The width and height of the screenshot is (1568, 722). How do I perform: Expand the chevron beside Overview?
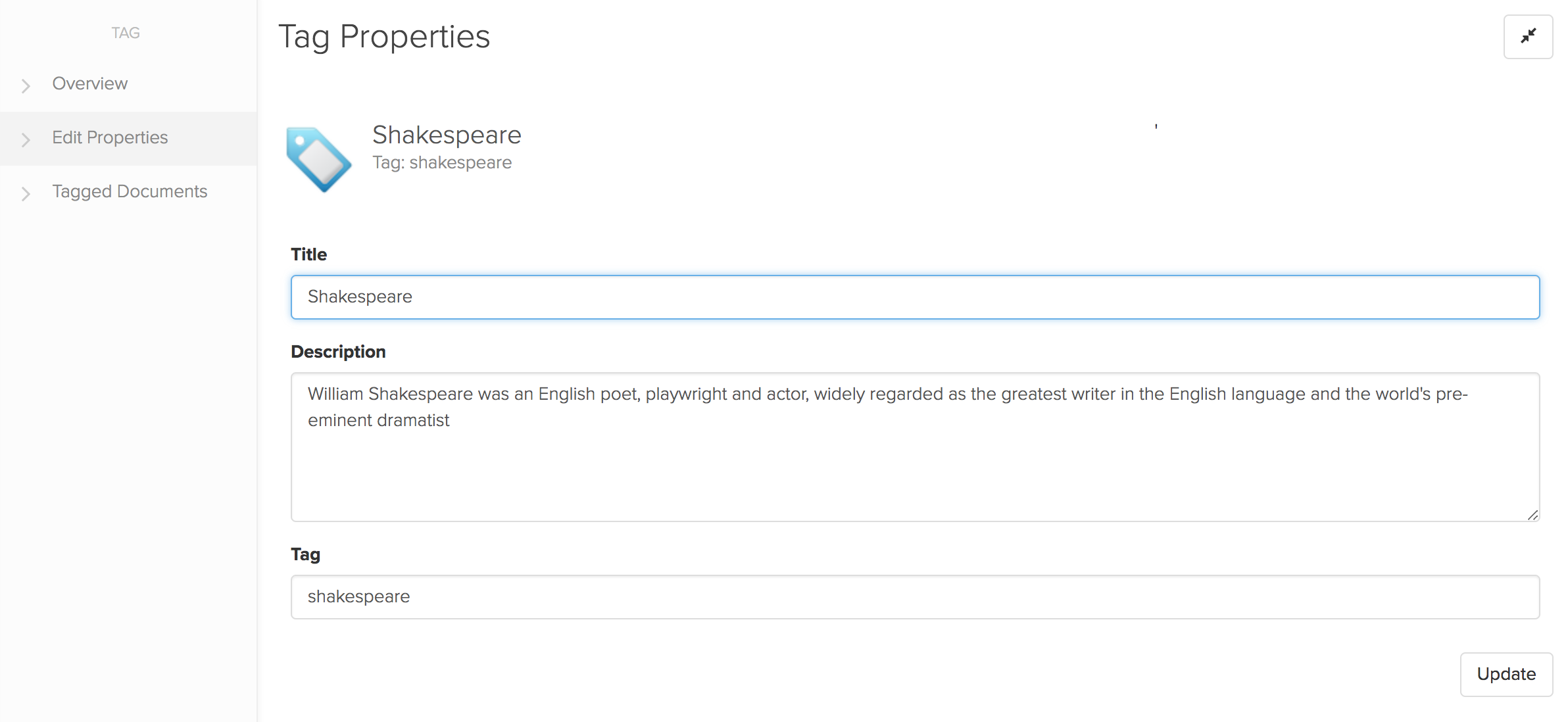point(26,85)
